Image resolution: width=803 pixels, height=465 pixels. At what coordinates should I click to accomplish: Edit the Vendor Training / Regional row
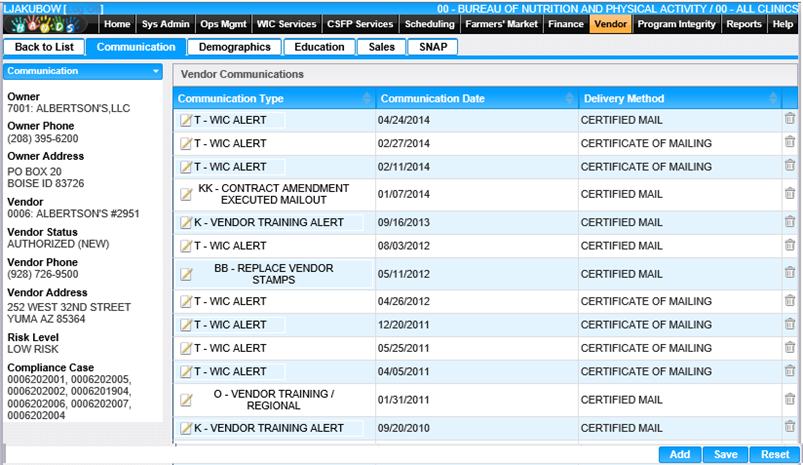[186, 400]
